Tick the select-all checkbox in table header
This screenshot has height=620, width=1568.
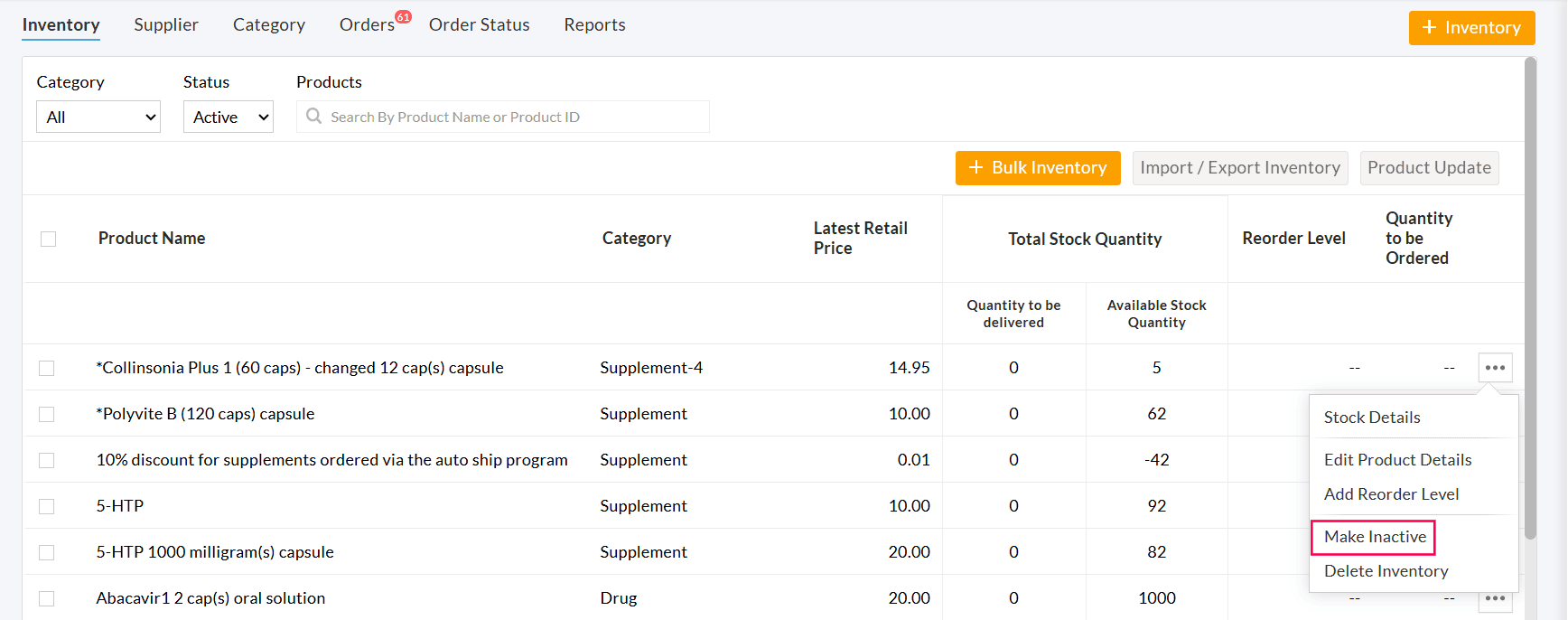(49, 239)
